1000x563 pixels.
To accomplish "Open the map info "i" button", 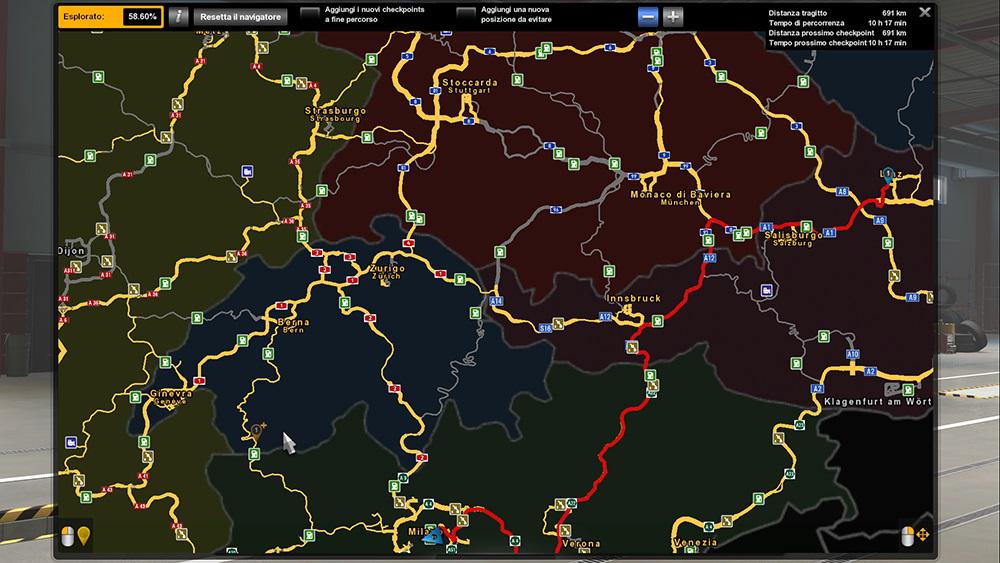I will pos(177,17).
